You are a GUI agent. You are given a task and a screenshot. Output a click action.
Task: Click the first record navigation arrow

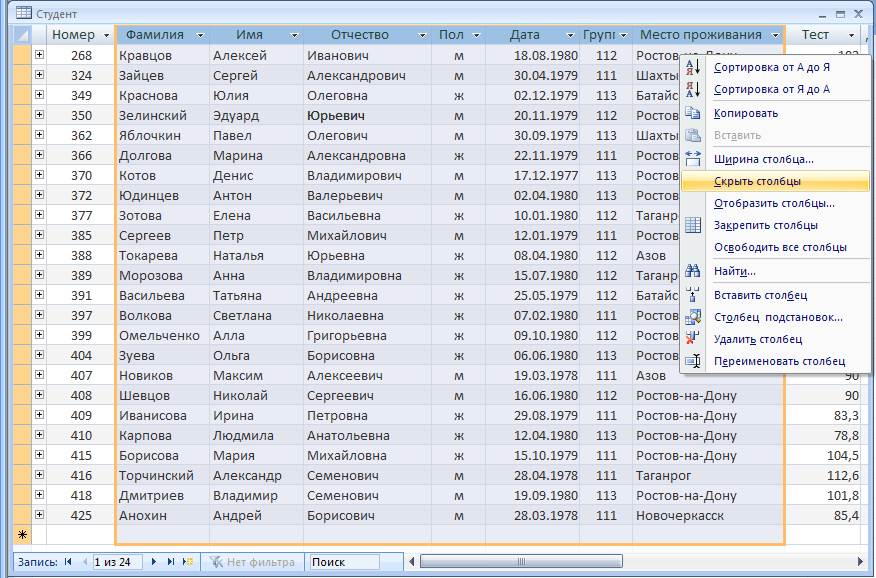point(68,562)
